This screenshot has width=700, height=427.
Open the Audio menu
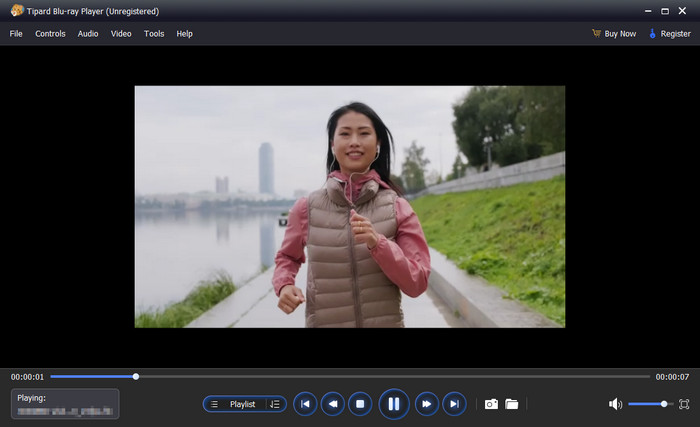88,34
